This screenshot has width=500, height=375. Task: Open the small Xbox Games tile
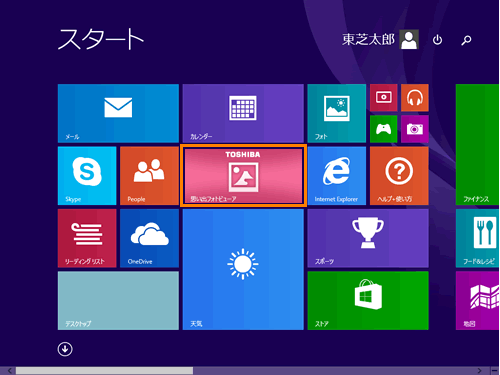point(384,129)
